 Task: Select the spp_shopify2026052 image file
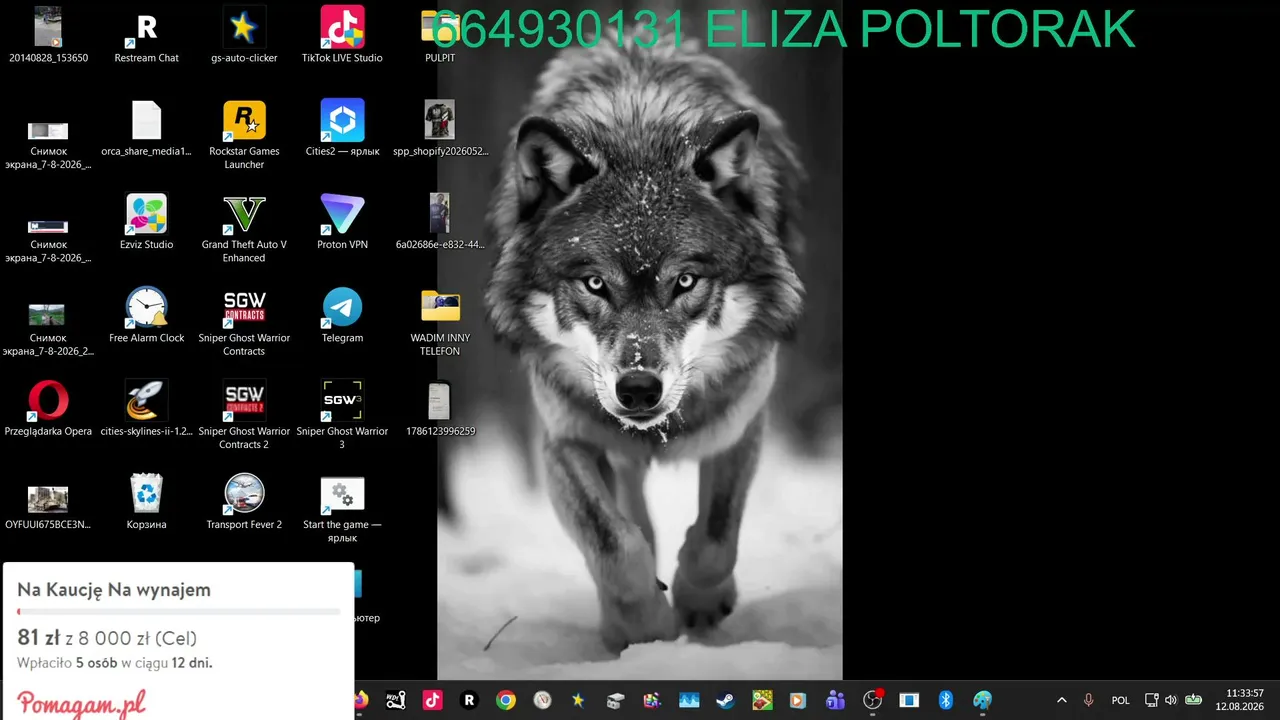[x=440, y=129]
